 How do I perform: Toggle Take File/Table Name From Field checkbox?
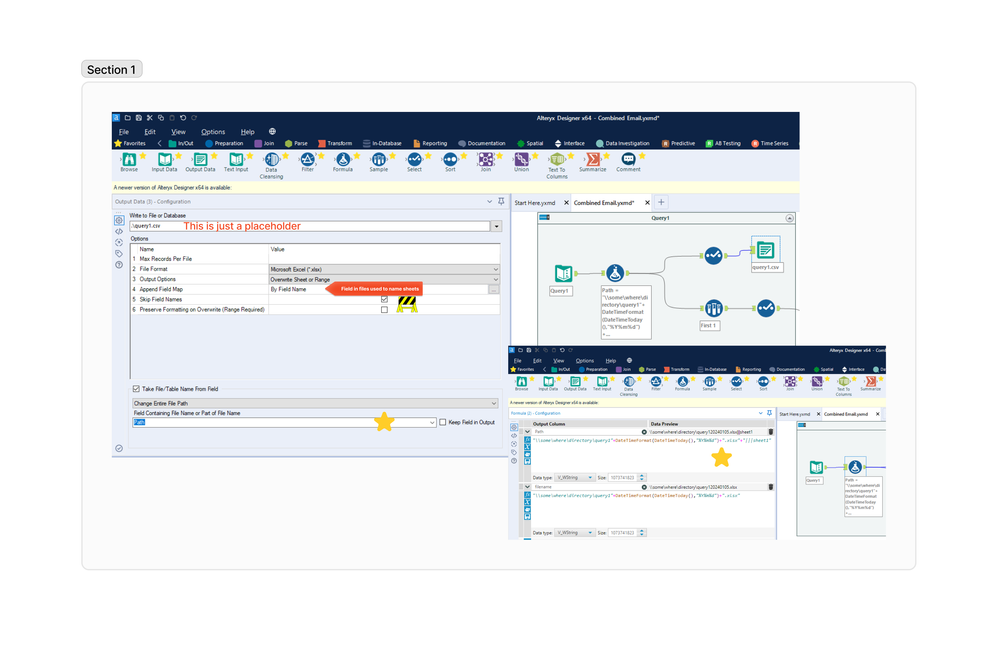pos(136,388)
